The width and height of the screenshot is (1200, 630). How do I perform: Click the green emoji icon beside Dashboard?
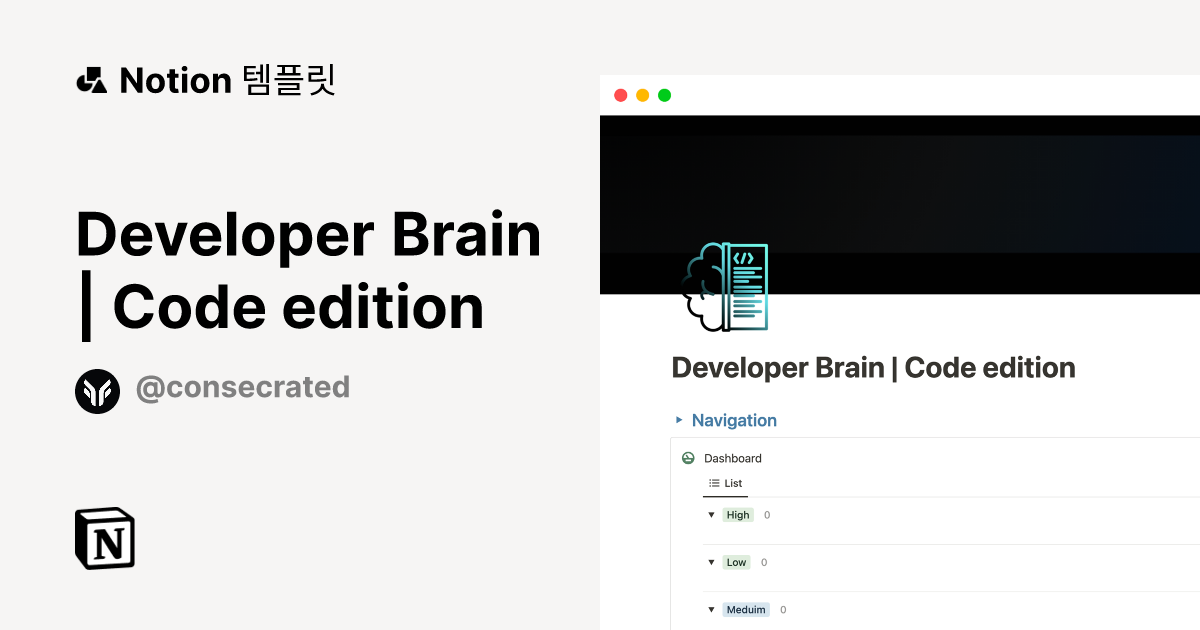pos(688,458)
